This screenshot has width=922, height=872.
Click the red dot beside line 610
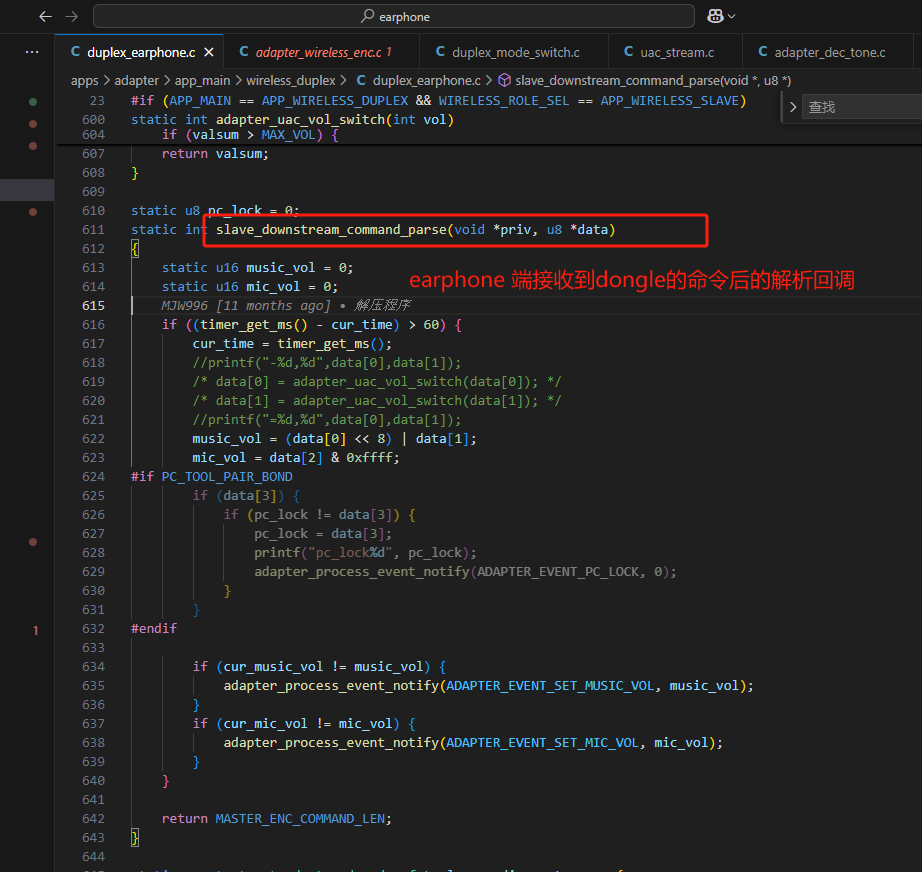pyautogui.click(x=33, y=212)
